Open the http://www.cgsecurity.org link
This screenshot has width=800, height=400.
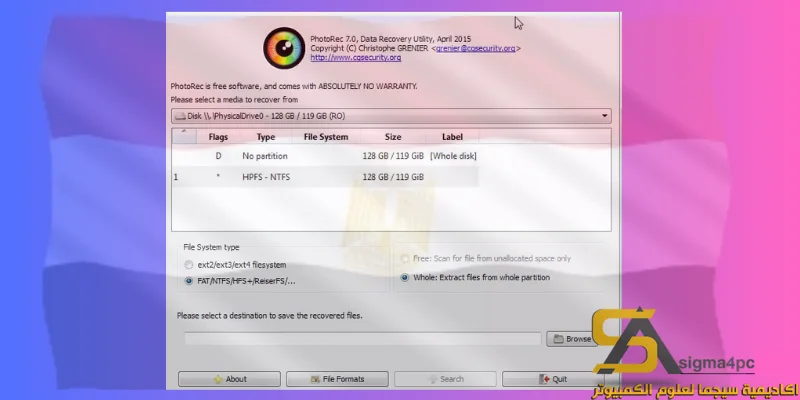coord(356,58)
